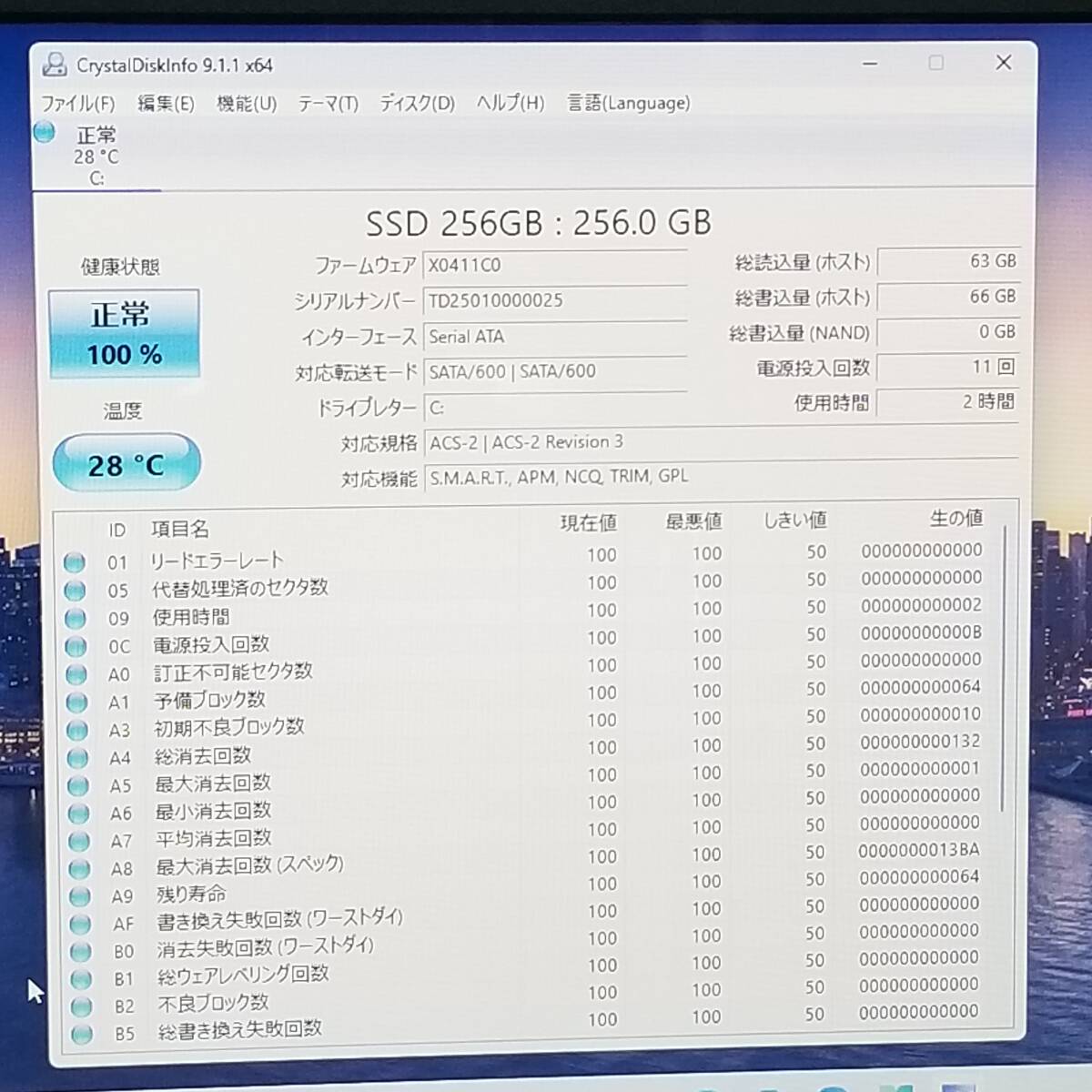Click total host writes value 66 GB
1092x1092 pixels.
coord(948,297)
